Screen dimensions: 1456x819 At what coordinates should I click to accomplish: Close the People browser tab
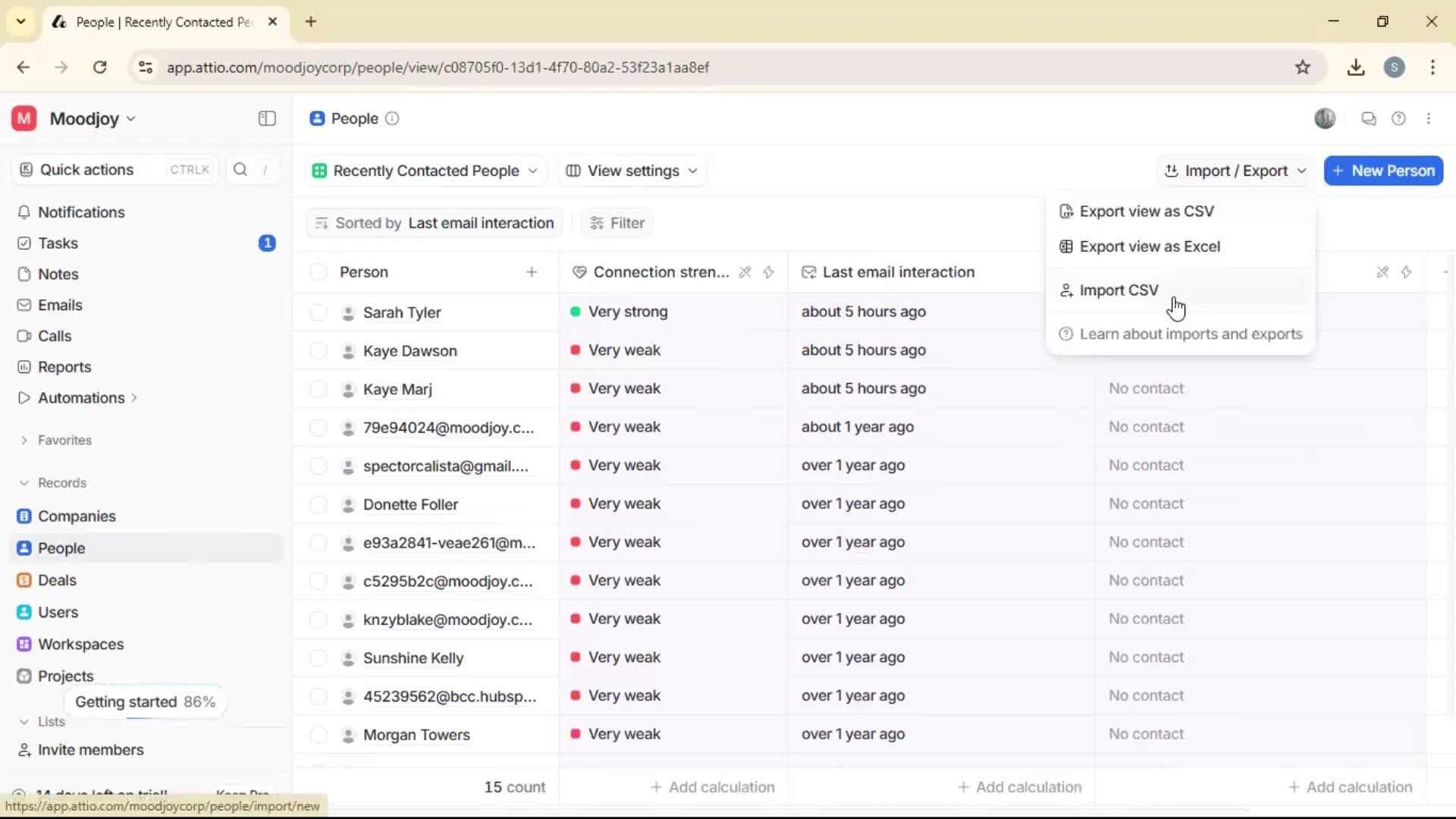272,22
